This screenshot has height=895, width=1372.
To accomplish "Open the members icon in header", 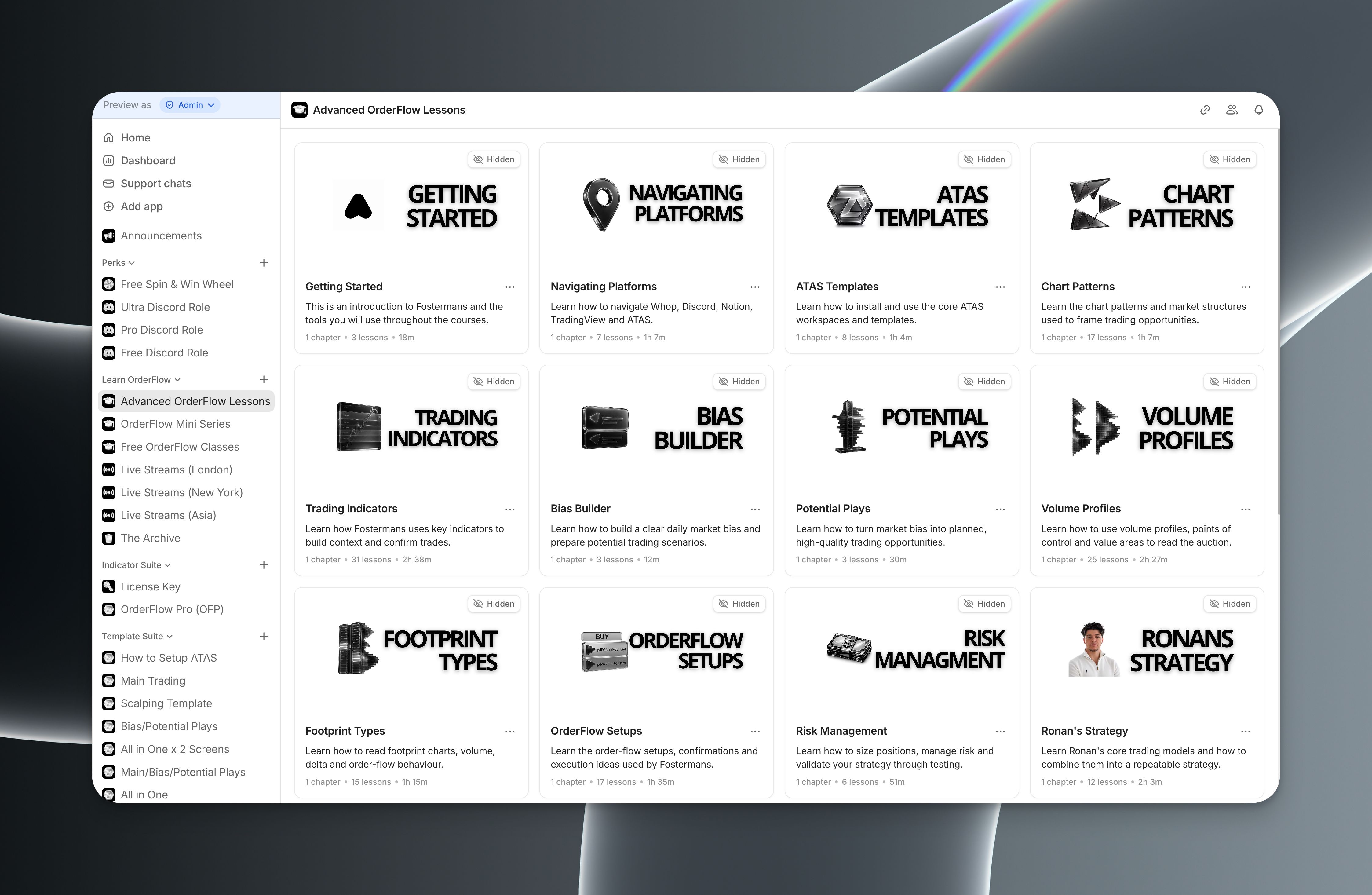I will [1232, 110].
